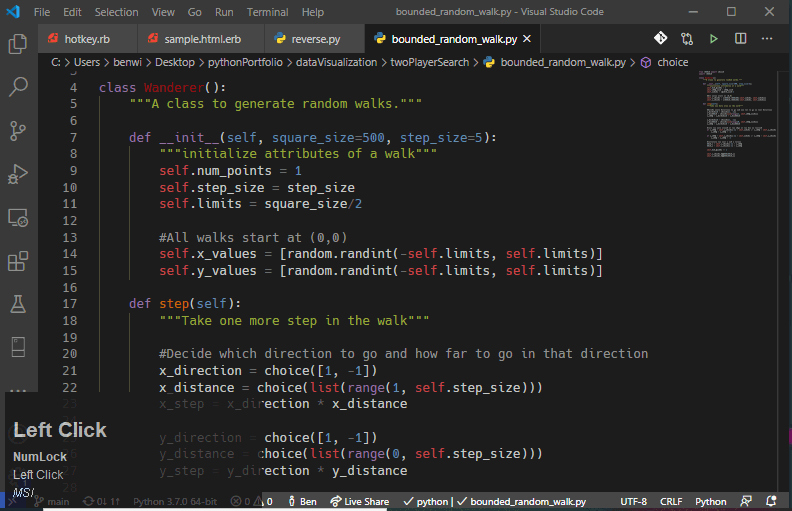
Task: Select the bounded_random_walk.py tab
Action: (454, 39)
